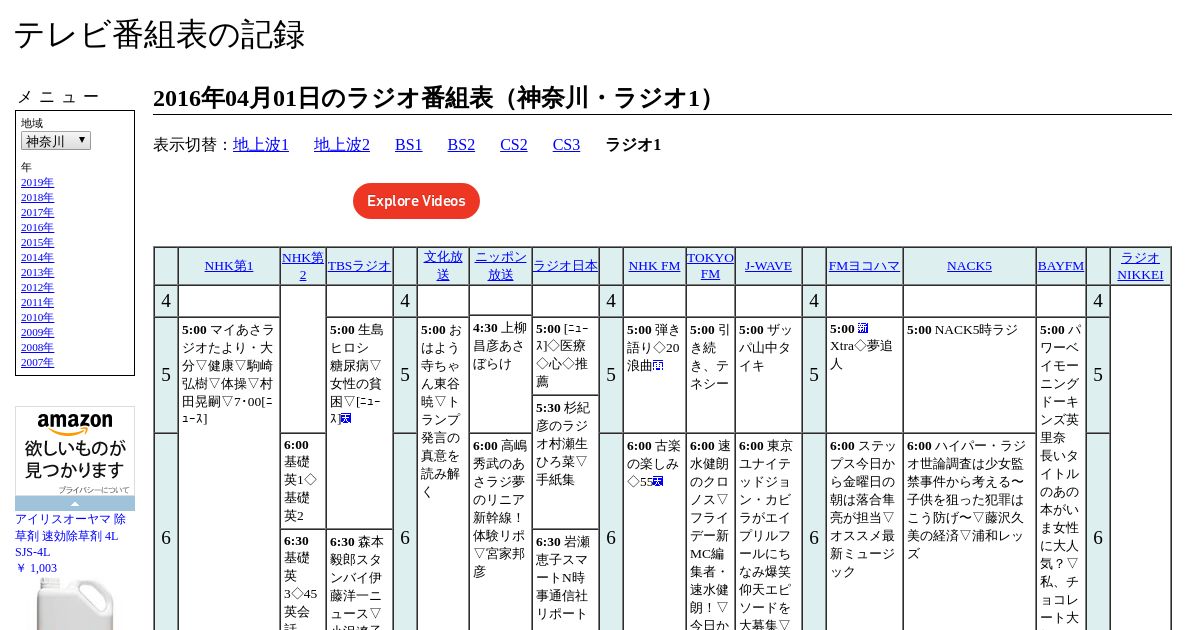The width and height of the screenshot is (1200, 630).
Task: Click the テレビ番組表の記録 site title
Action: click(159, 35)
